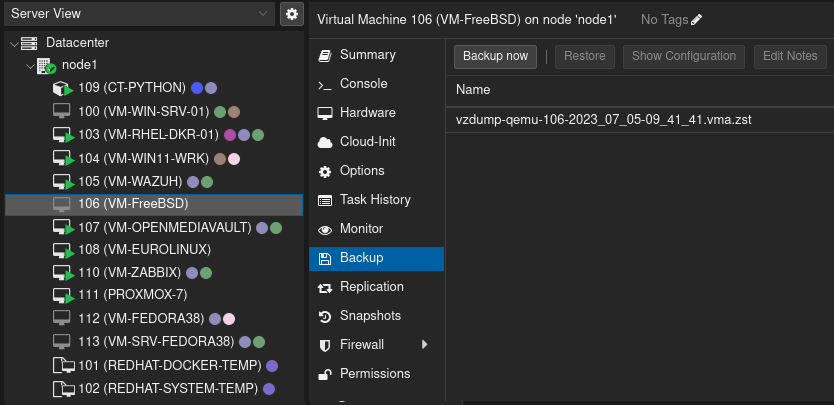Click the stopped VM-WIN-SRV-01 monitor icon
The image size is (834, 405).
pyautogui.click(x=62, y=111)
